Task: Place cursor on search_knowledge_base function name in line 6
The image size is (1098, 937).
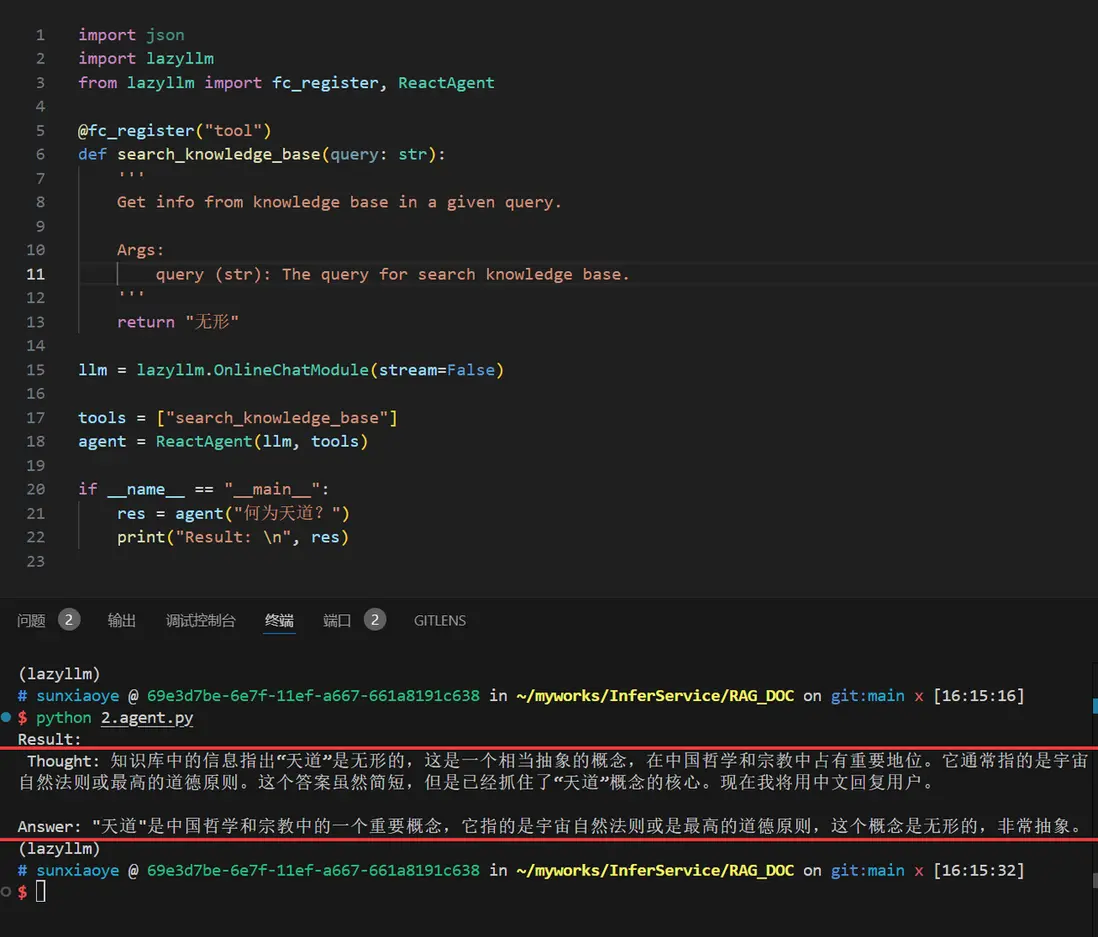Action: 218,154
